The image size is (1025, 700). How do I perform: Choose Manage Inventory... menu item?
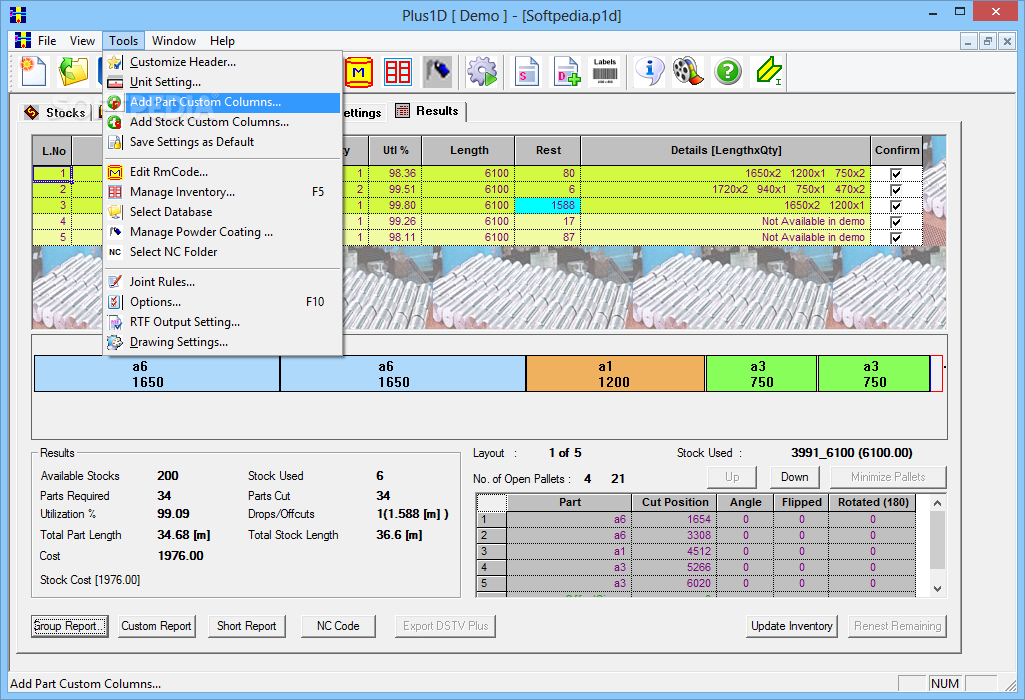pyautogui.click(x=222, y=192)
